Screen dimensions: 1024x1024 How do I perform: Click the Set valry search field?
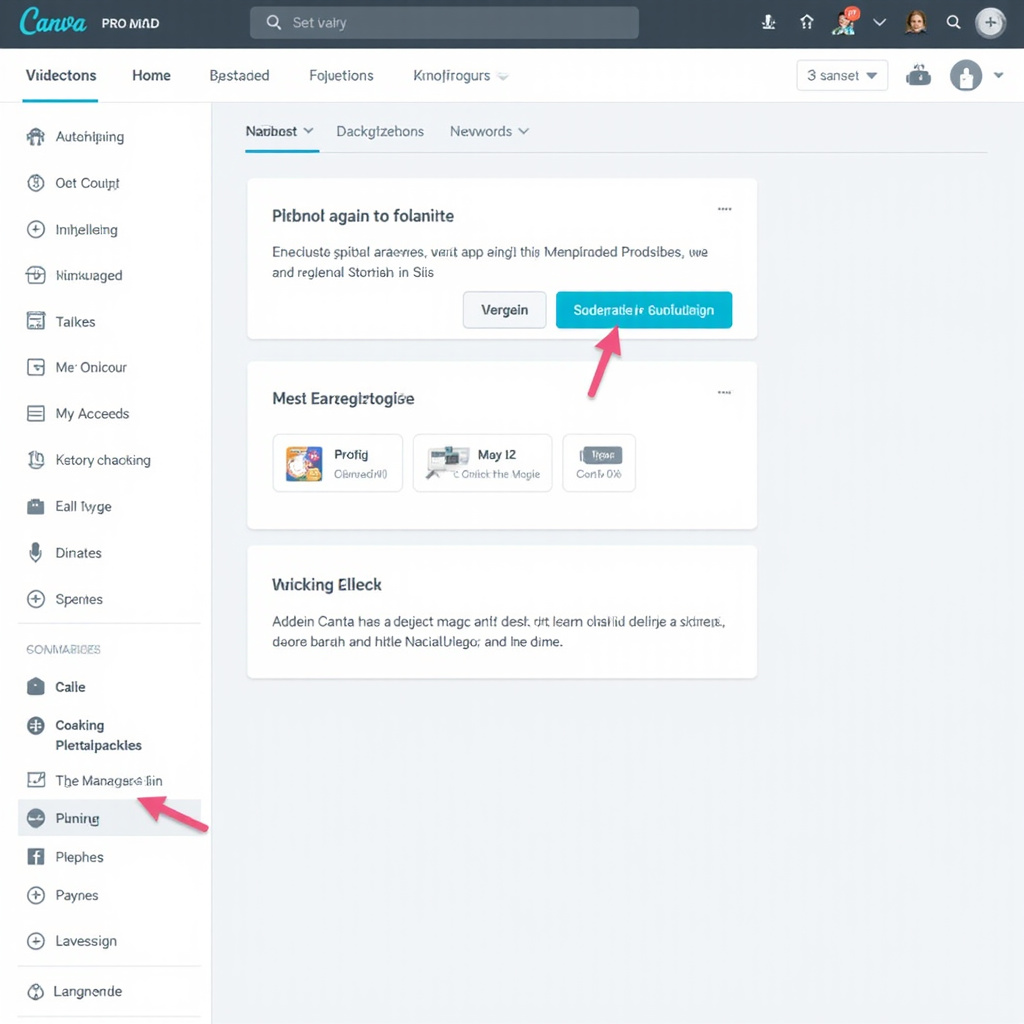coord(444,23)
